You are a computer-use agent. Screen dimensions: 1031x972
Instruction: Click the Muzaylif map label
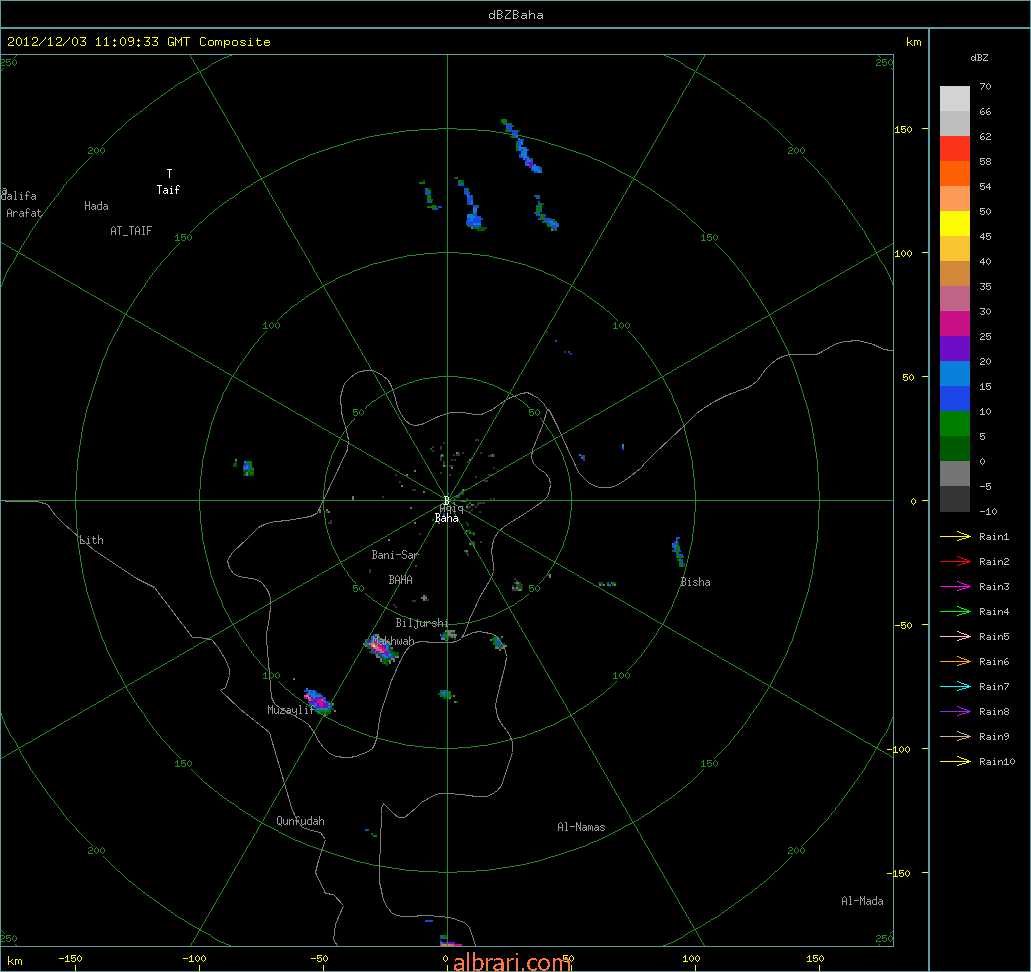[290, 710]
